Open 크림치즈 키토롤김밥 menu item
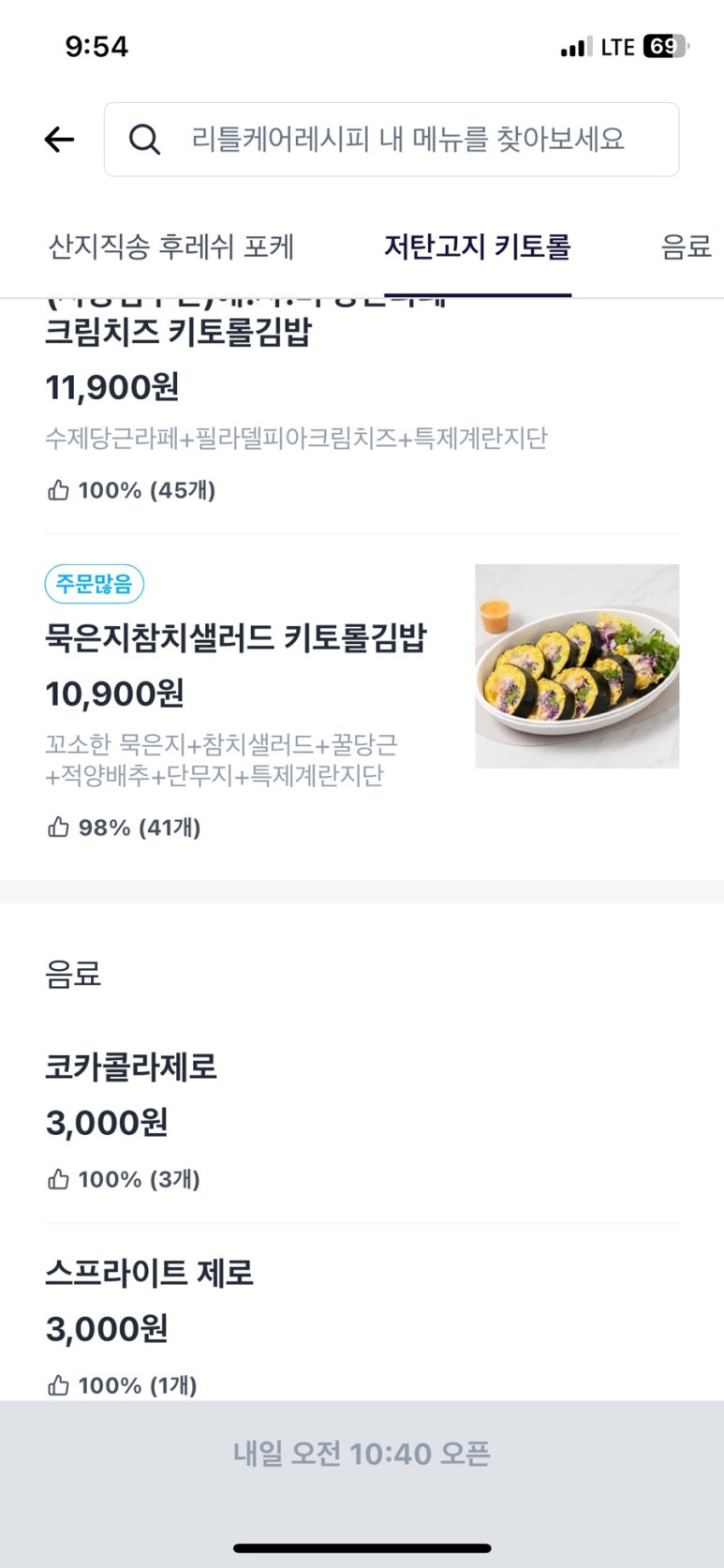 click(x=178, y=333)
